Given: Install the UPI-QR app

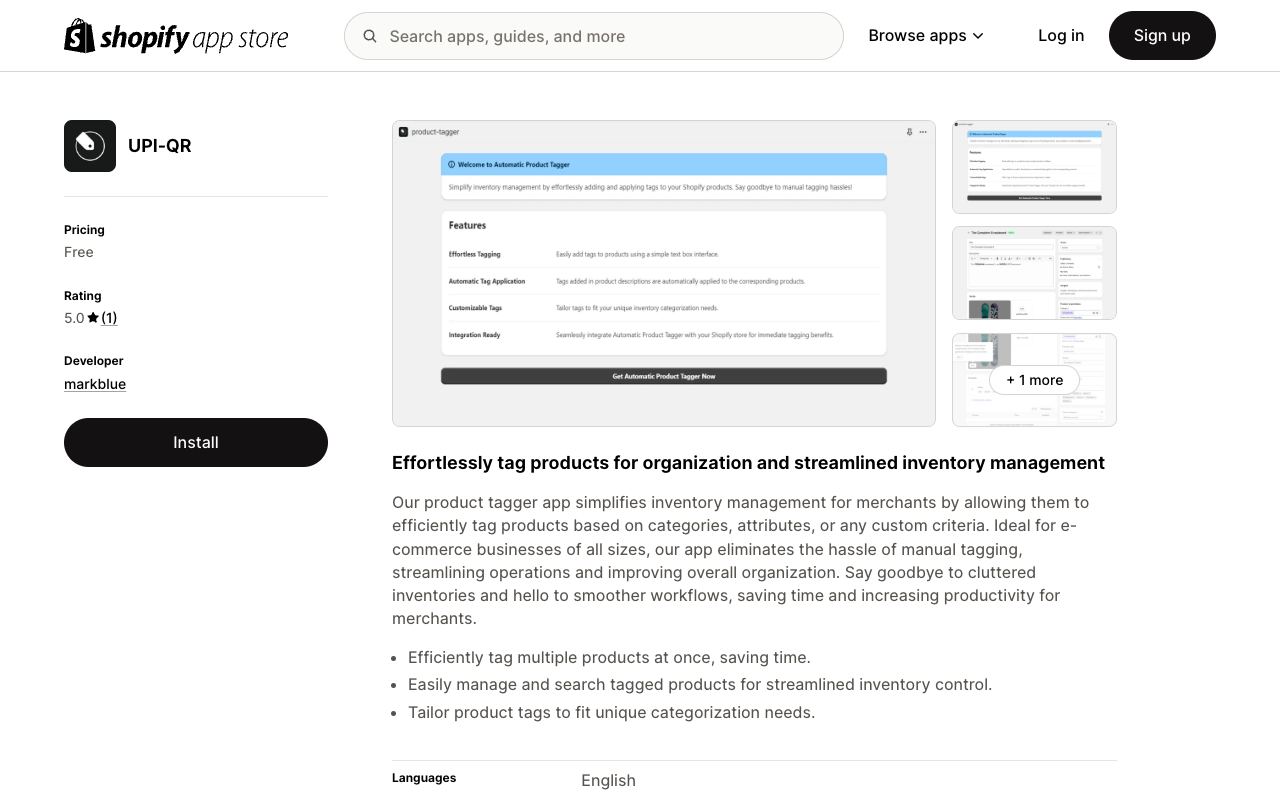Looking at the screenshot, I should pos(196,442).
